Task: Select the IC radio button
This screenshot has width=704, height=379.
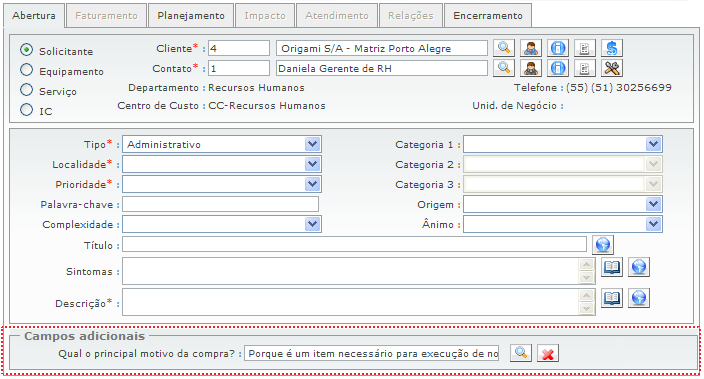Action: click(x=26, y=110)
